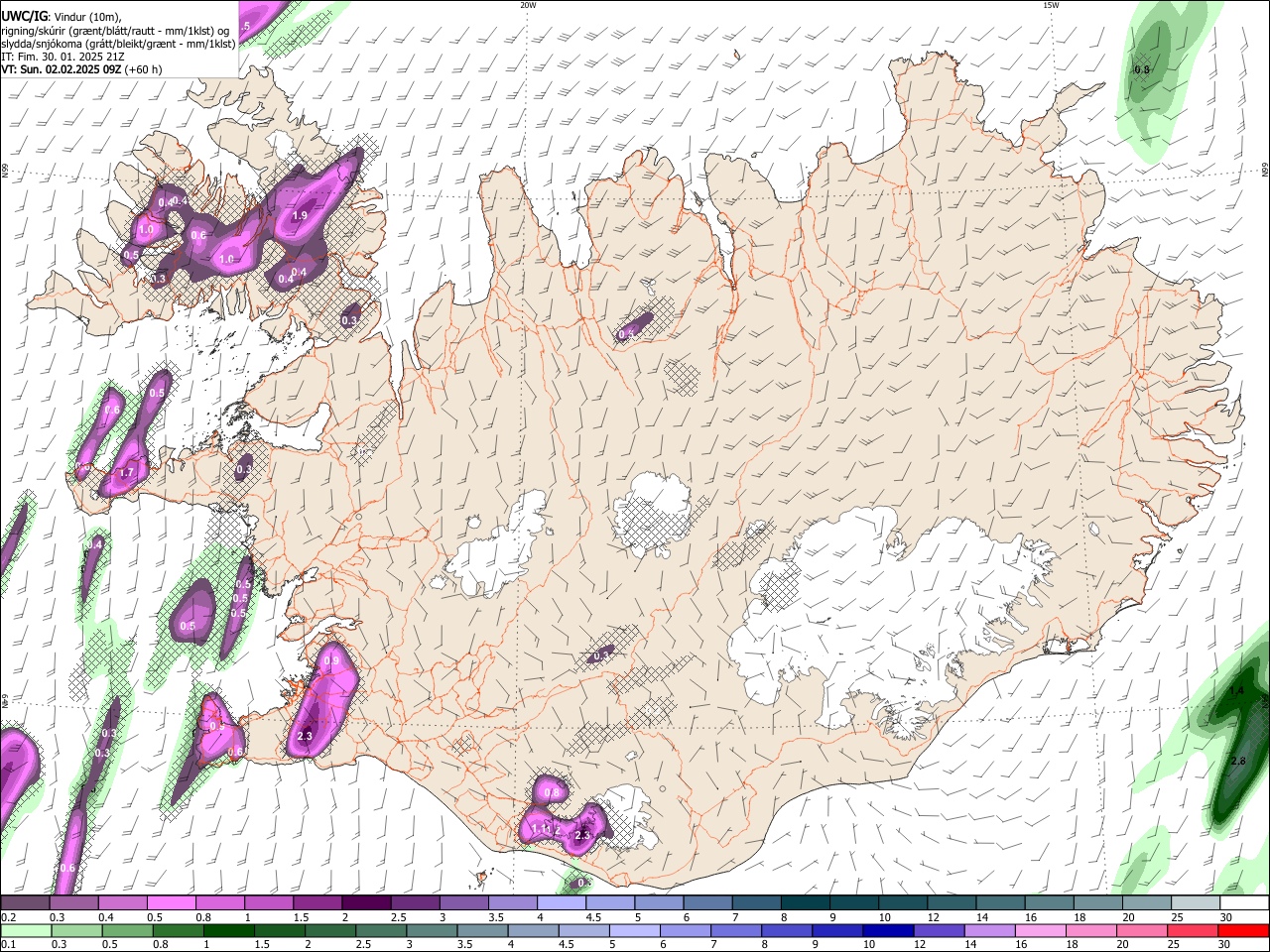
Task: Select the light grey upper-row swatch at 25
Action: pos(1196,903)
